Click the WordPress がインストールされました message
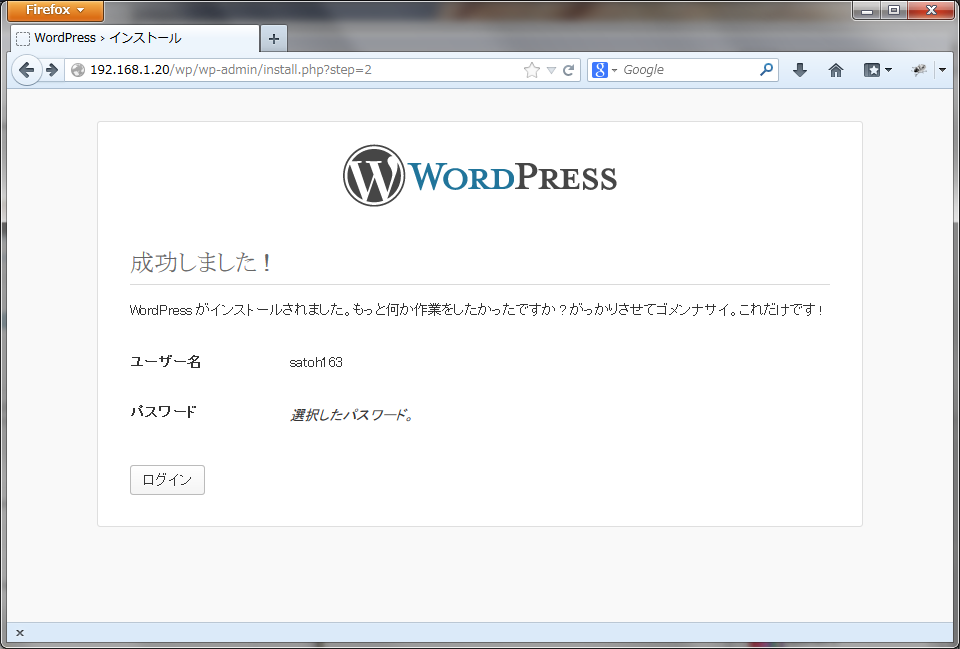Viewport: 960px width, 649px height. [477, 310]
